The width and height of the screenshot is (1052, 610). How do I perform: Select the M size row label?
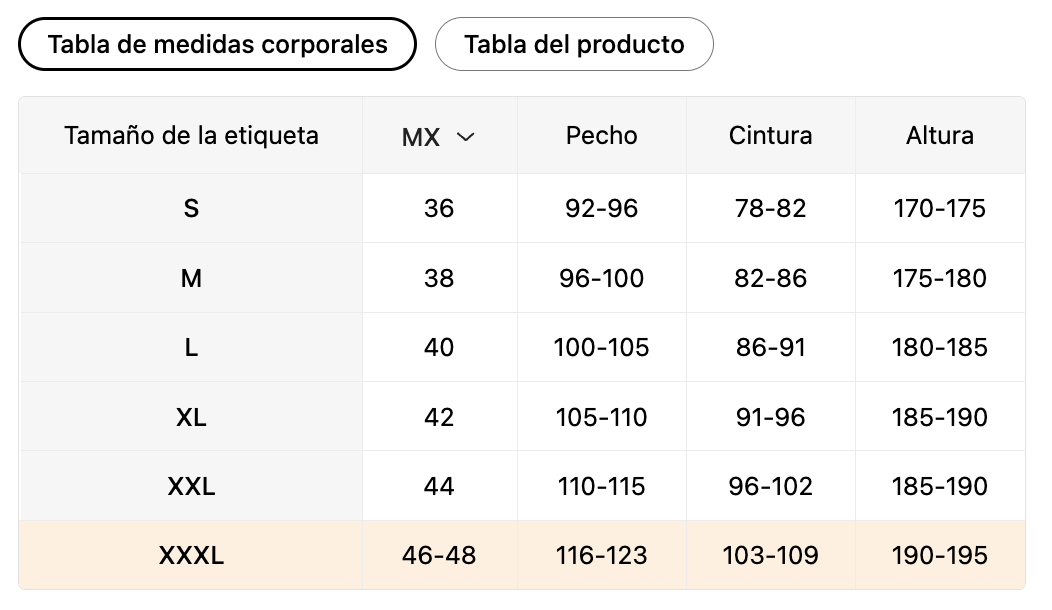coord(191,278)
